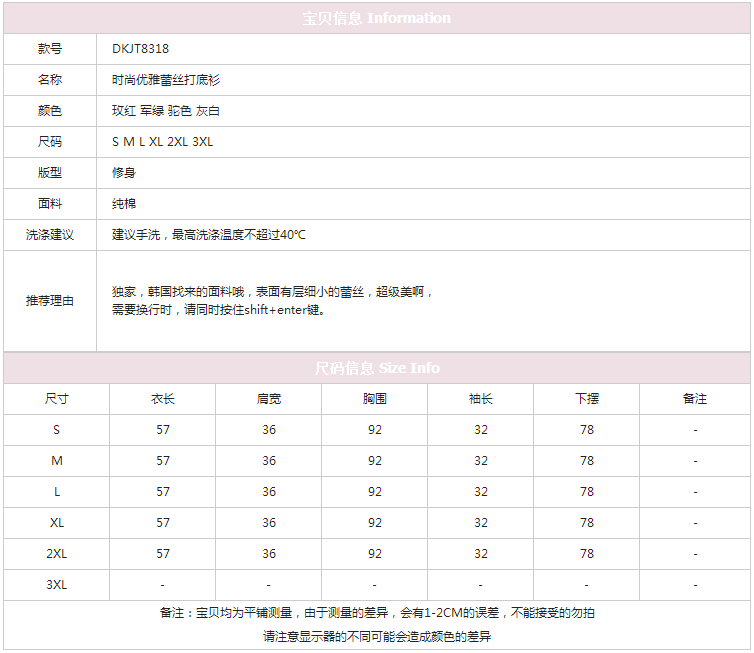The width and height of the screenshot is (754, 653).
Task: Click the 2XL size row label
Action: (57, 554)
